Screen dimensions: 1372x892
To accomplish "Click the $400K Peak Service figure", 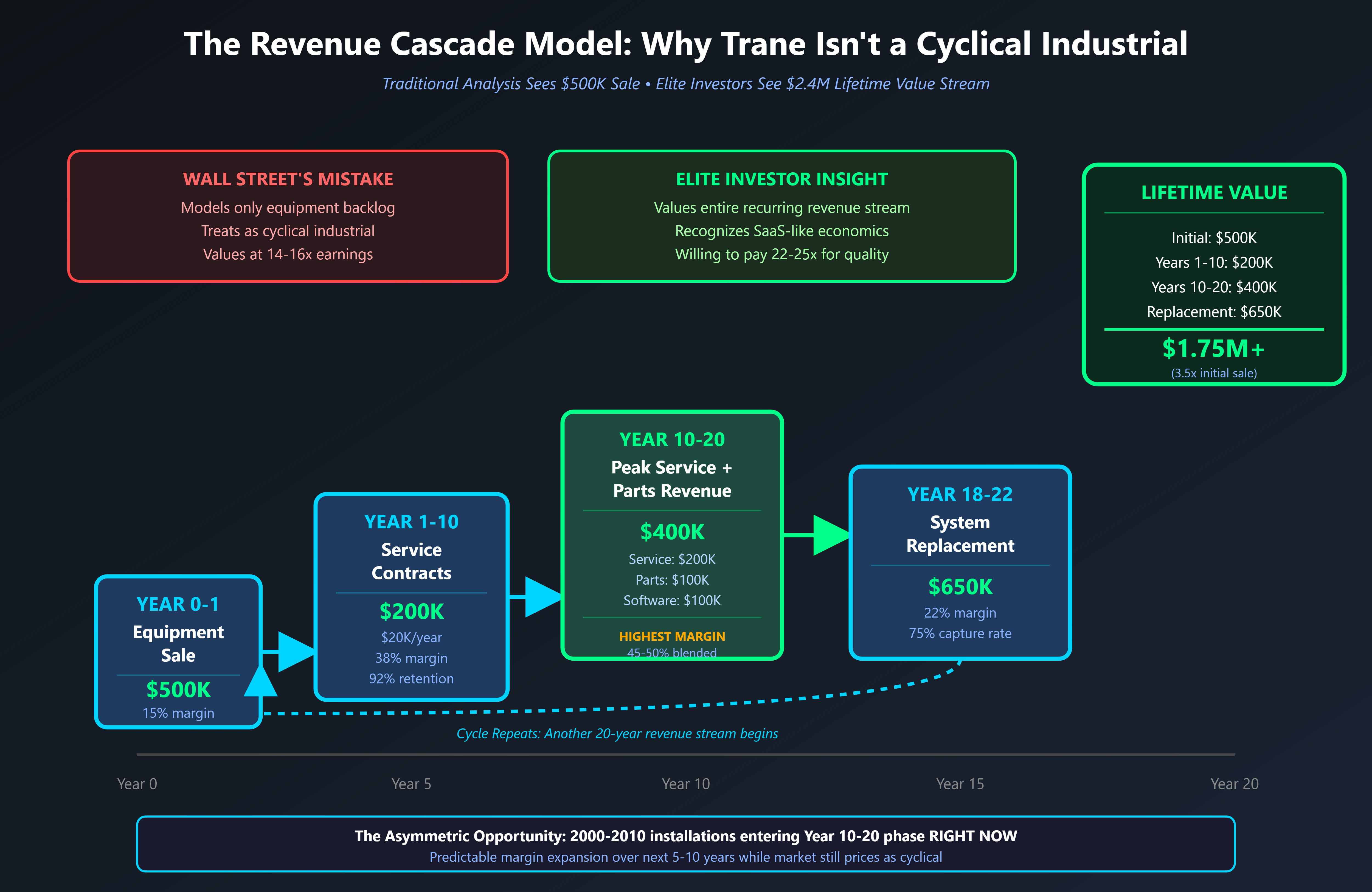I will [x=672, y=532].
